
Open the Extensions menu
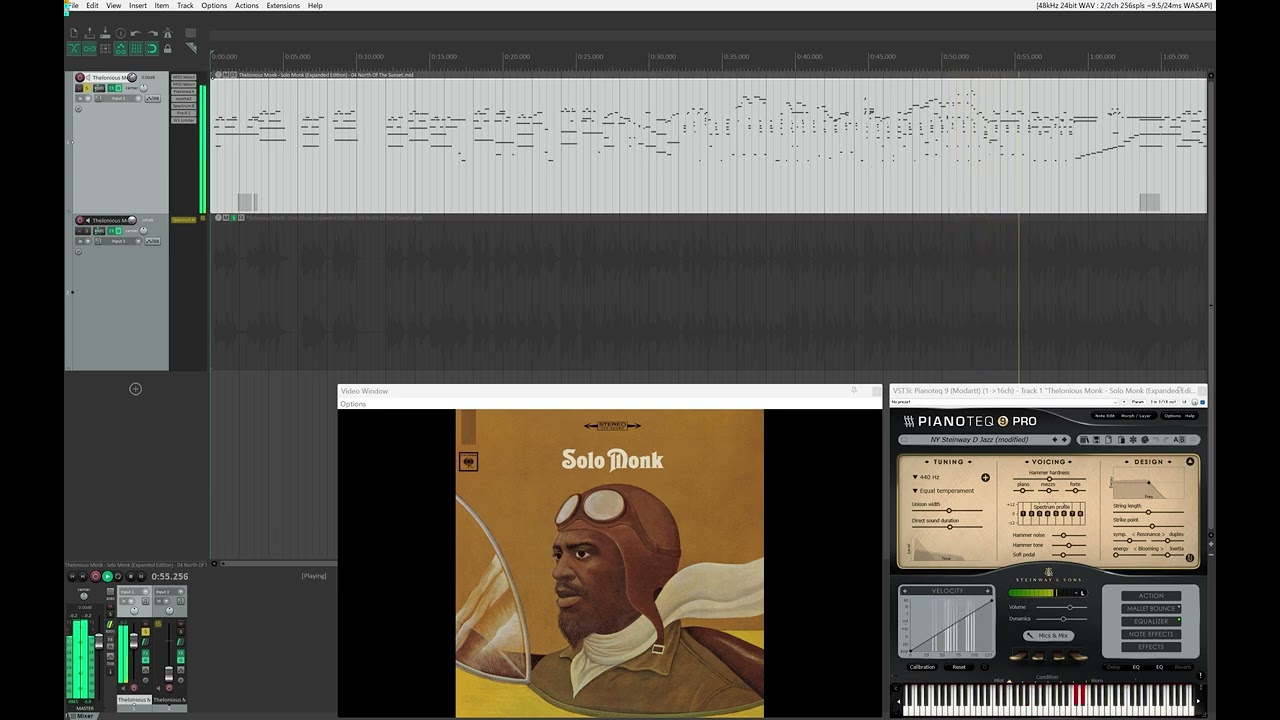[283, 5]
